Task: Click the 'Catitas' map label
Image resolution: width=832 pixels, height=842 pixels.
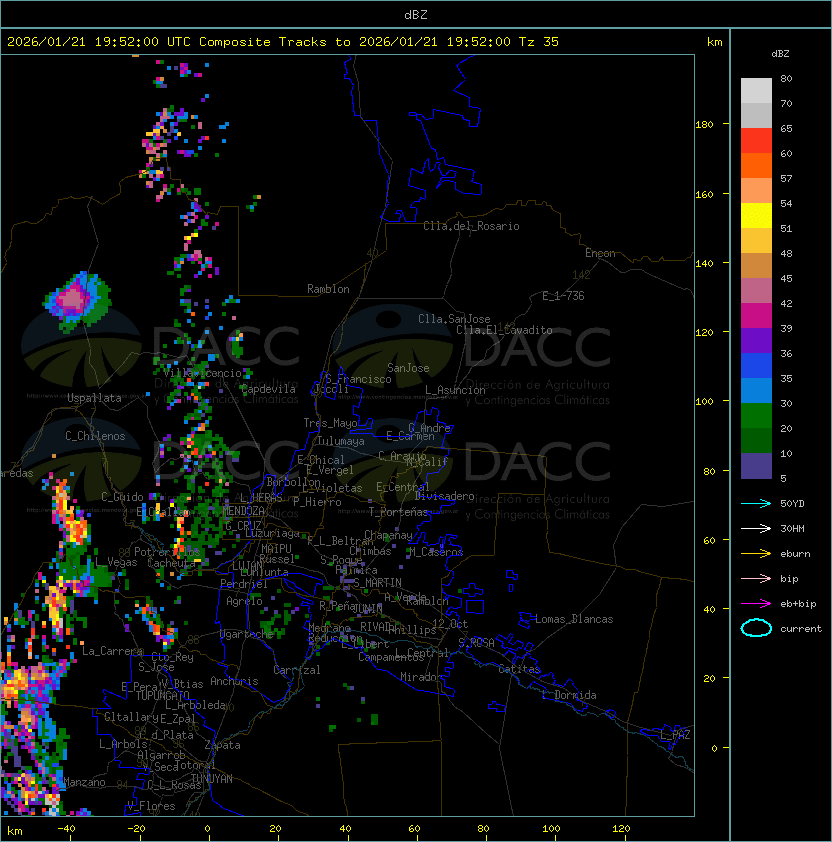Action: click(519, 669)
